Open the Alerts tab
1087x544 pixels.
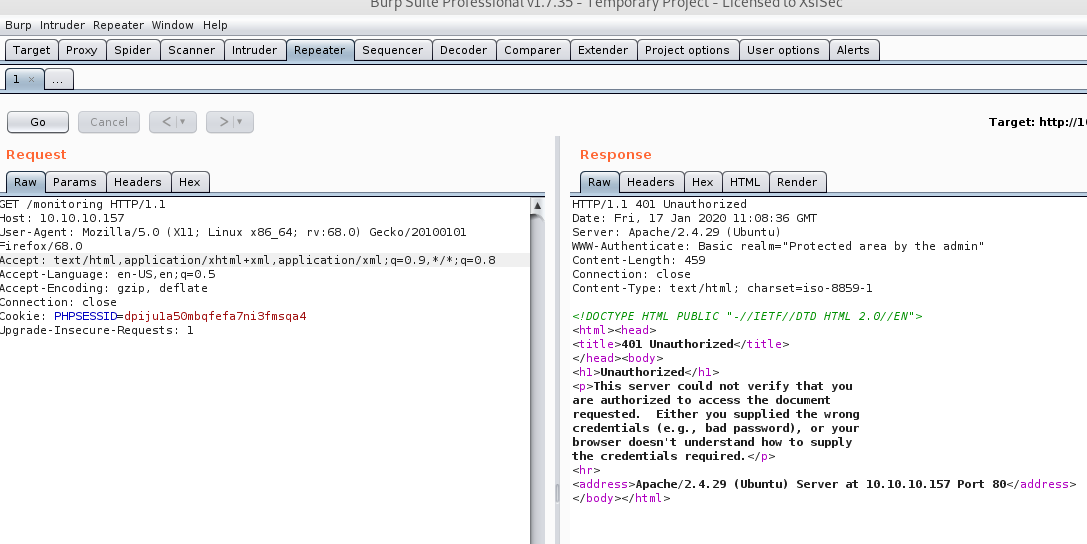(x=853, y=50)
